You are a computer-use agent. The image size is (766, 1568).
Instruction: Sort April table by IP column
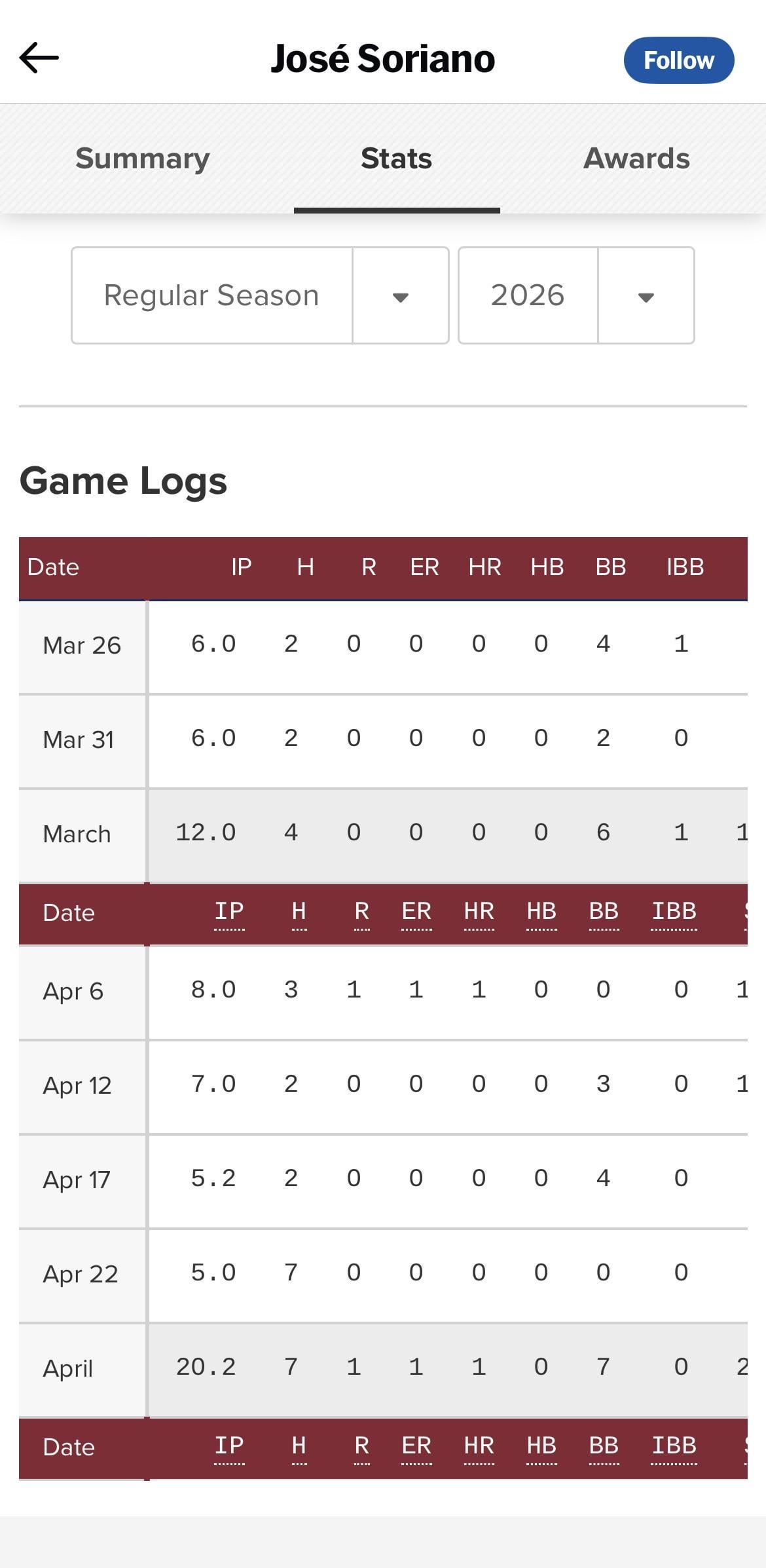[229, 912]
